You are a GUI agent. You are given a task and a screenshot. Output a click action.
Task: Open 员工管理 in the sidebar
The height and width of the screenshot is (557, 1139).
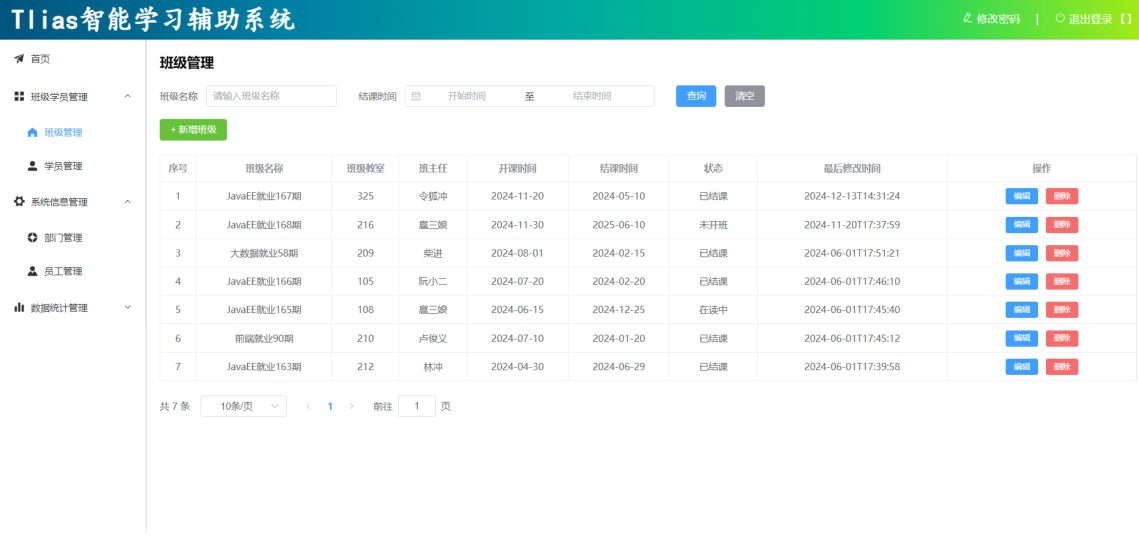tap(63, 271)
